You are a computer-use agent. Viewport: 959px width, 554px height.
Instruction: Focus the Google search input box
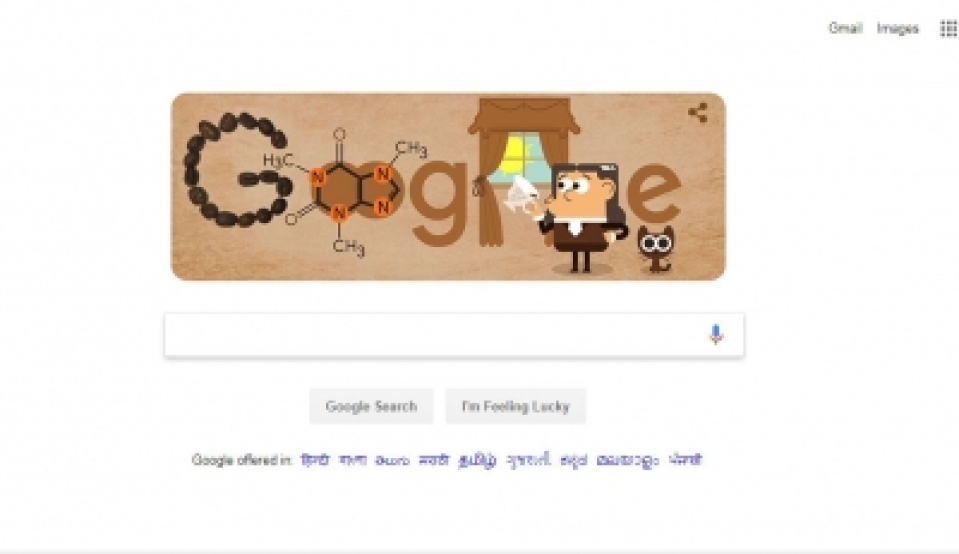click(x=454, y=334)
